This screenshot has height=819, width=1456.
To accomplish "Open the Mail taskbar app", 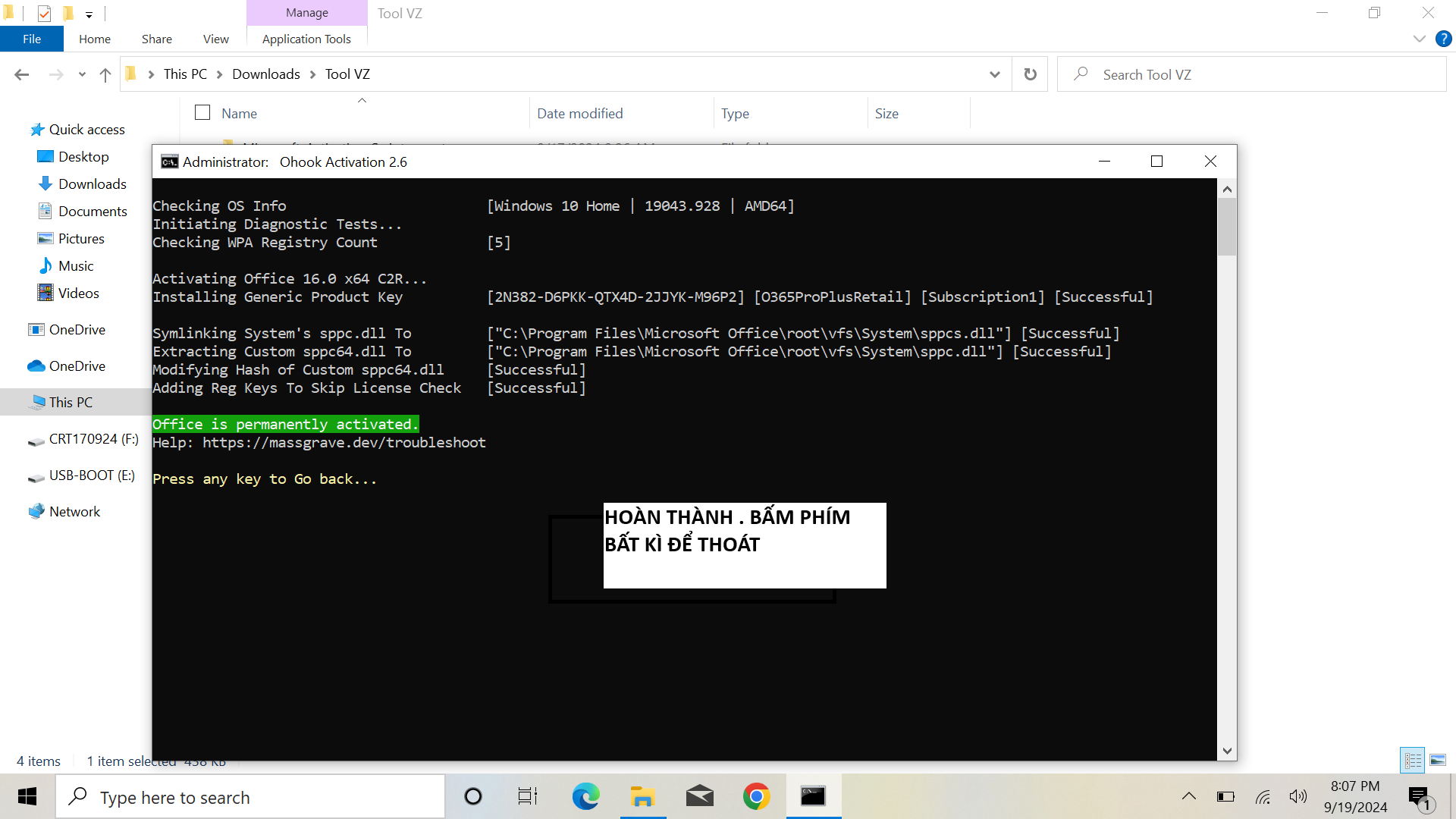I will 699,796.
